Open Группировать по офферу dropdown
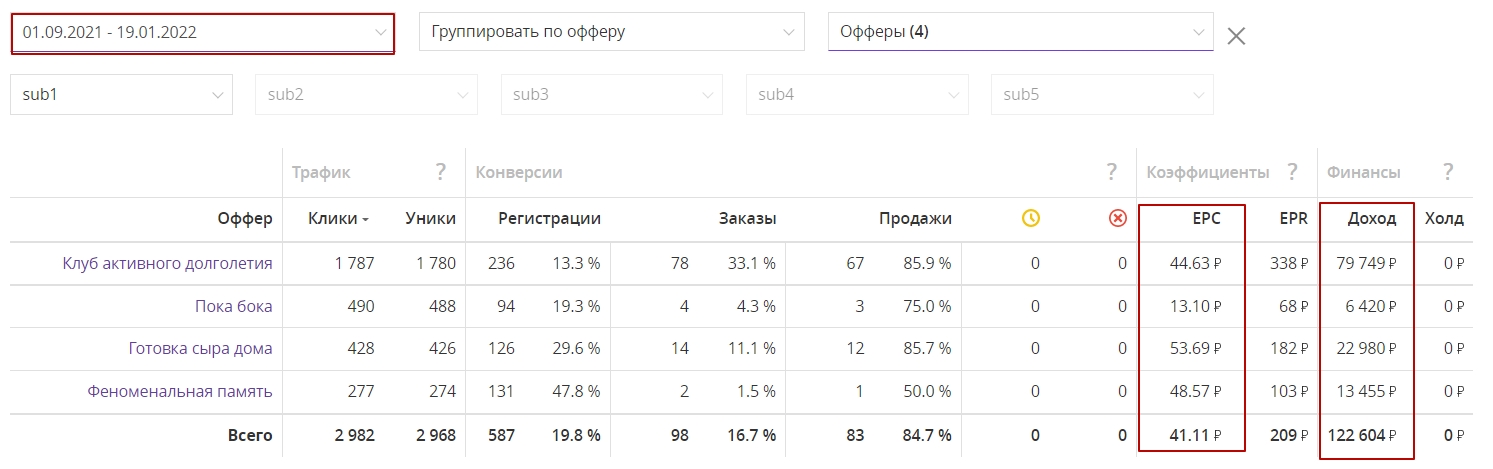Viewport: 1493px width, 469px height. tap(611, 32)
